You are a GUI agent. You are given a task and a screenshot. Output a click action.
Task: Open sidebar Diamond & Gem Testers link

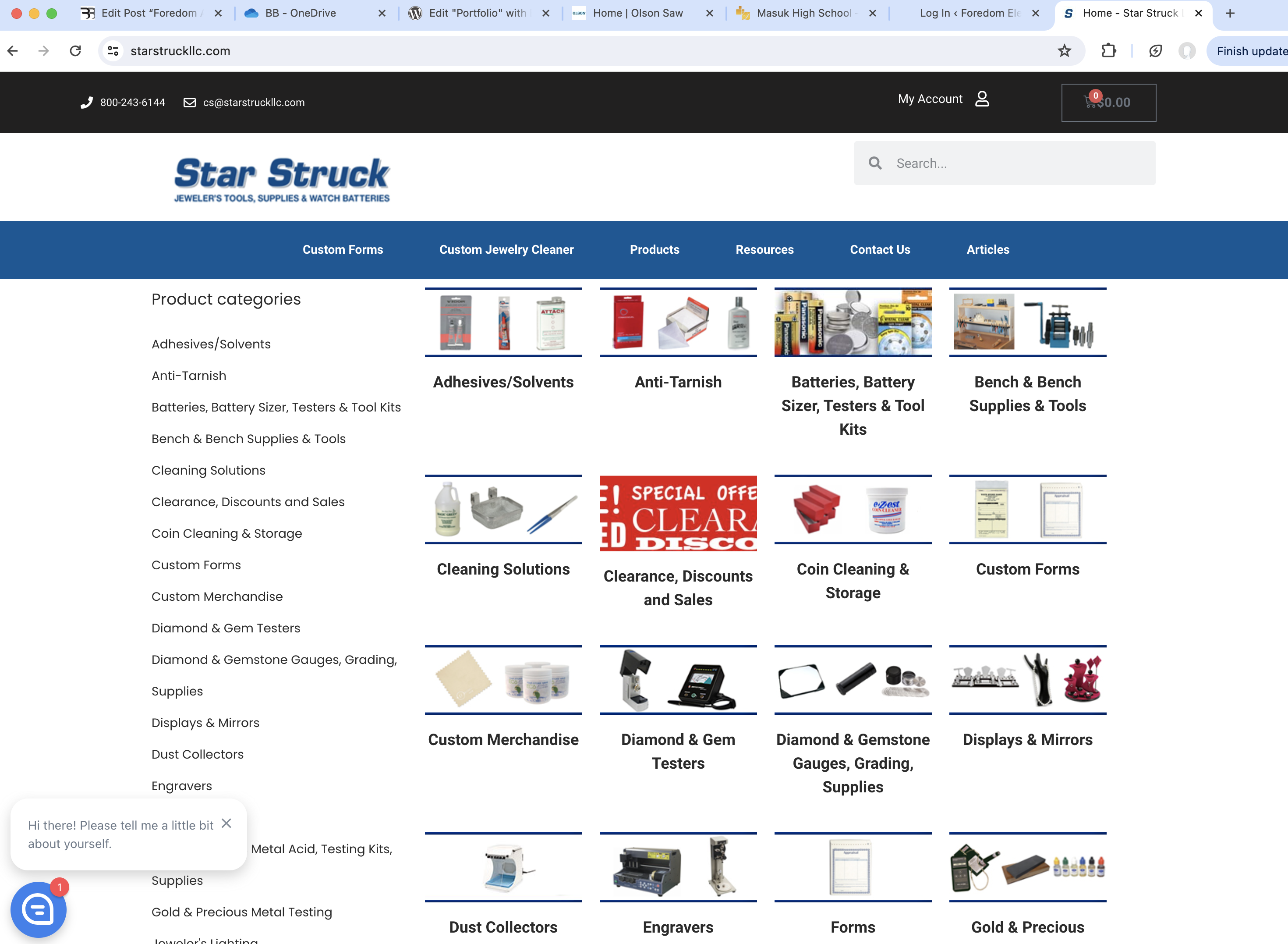(226, 628)
